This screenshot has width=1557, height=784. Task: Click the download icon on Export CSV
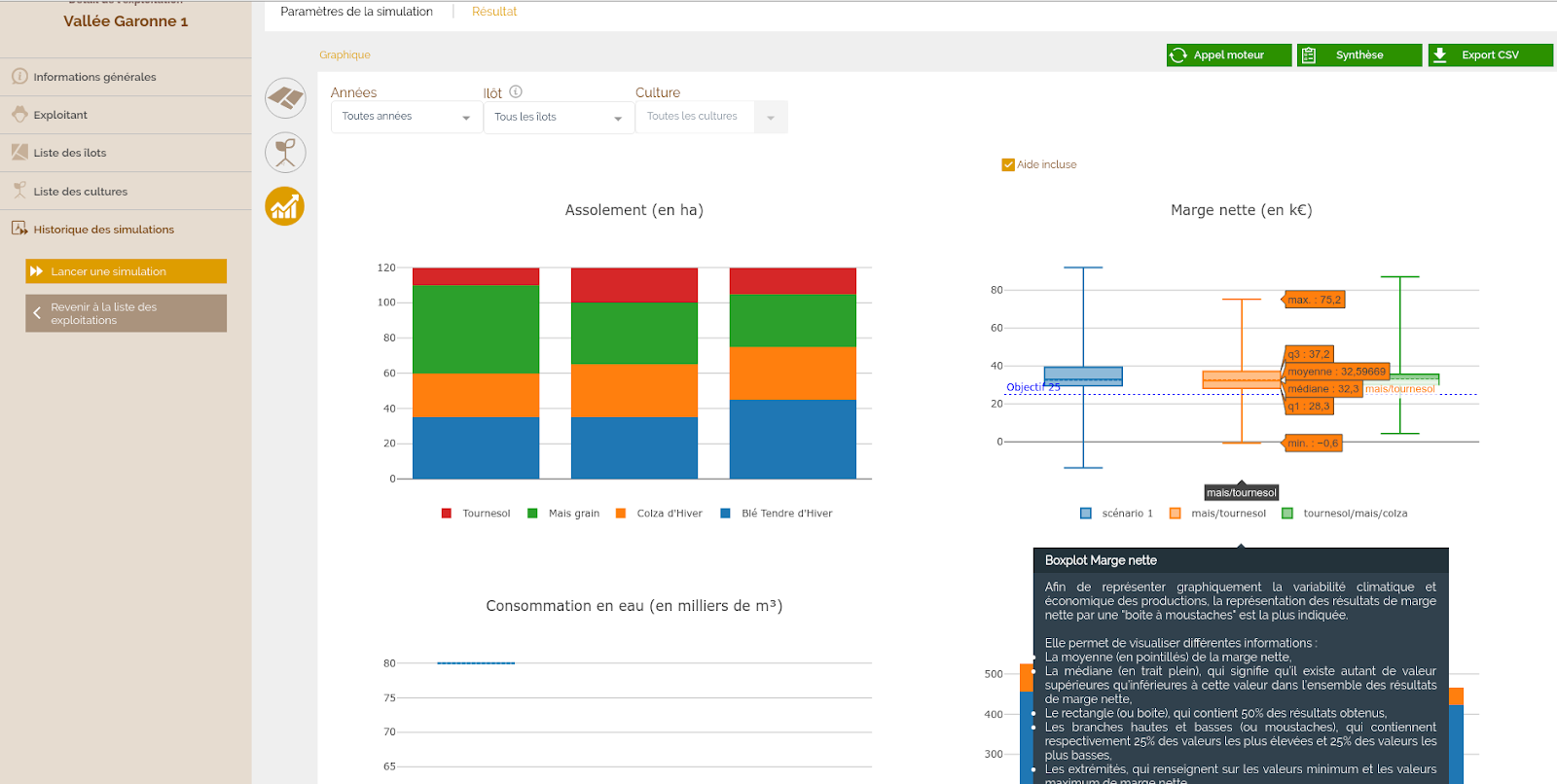pyautogui.click(x=1440, y=55)
